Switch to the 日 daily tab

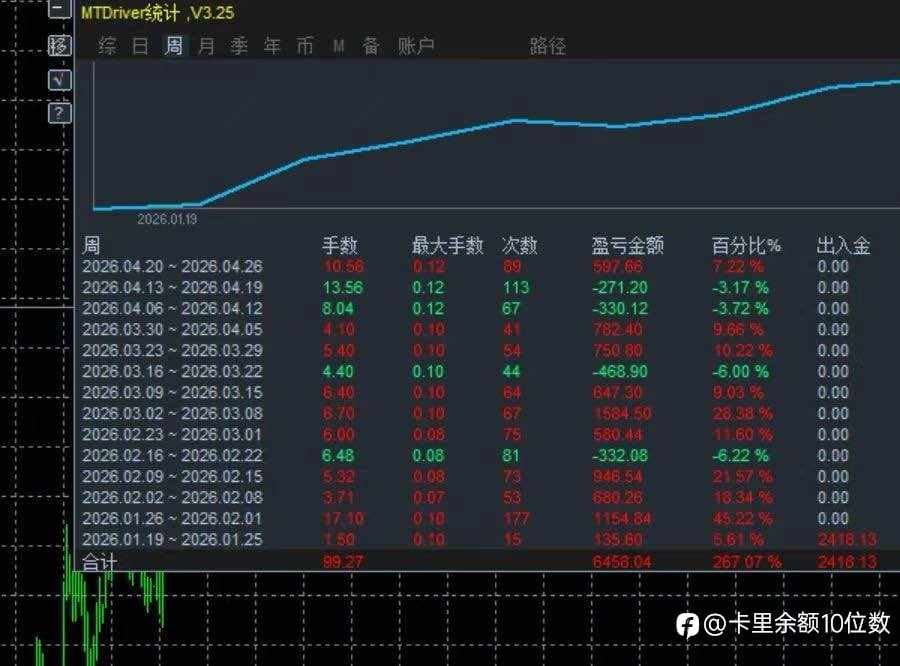coord(141,45)
